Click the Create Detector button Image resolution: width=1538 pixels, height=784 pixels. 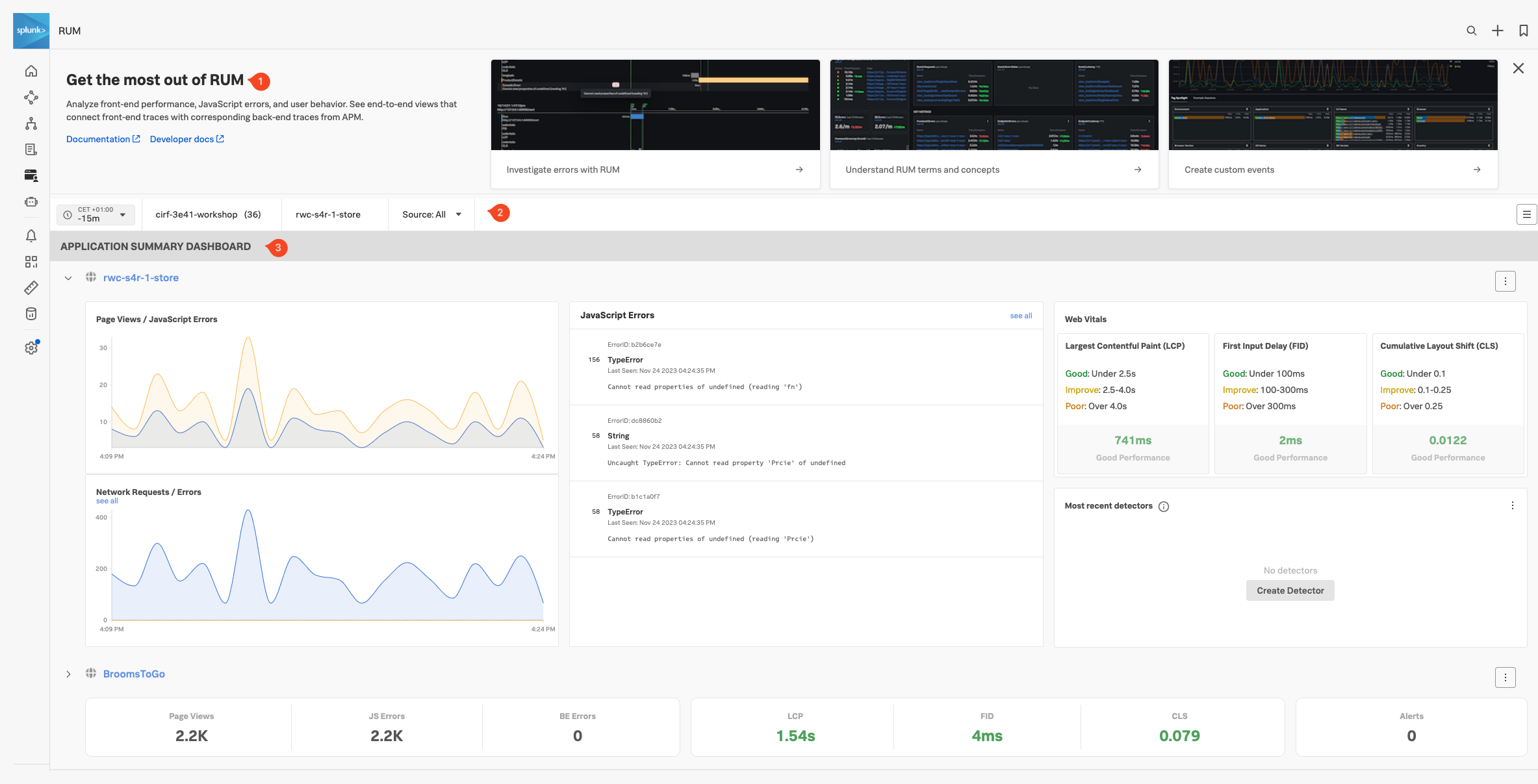(x=1290, y=590)
